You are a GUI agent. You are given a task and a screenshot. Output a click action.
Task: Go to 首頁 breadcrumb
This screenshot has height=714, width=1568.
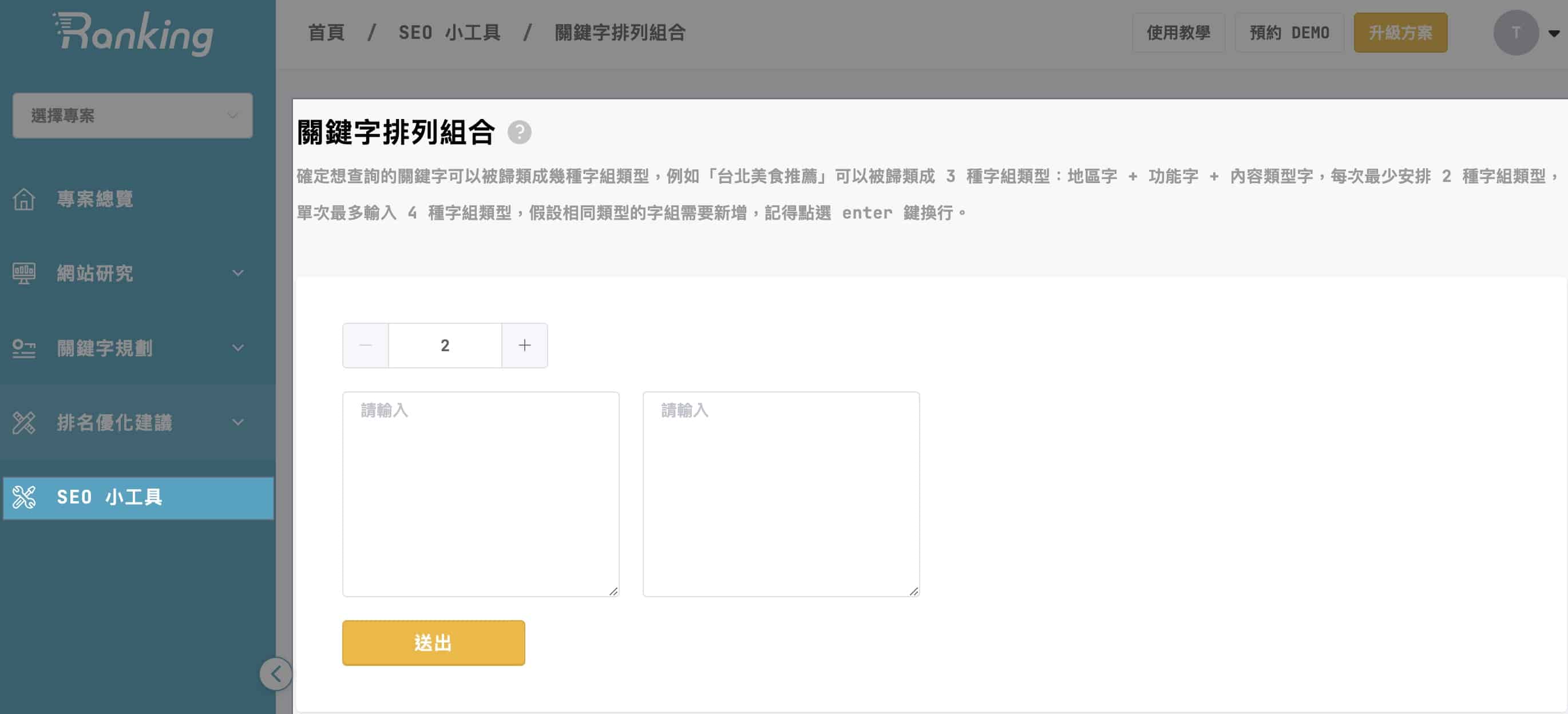pos(326,33)
